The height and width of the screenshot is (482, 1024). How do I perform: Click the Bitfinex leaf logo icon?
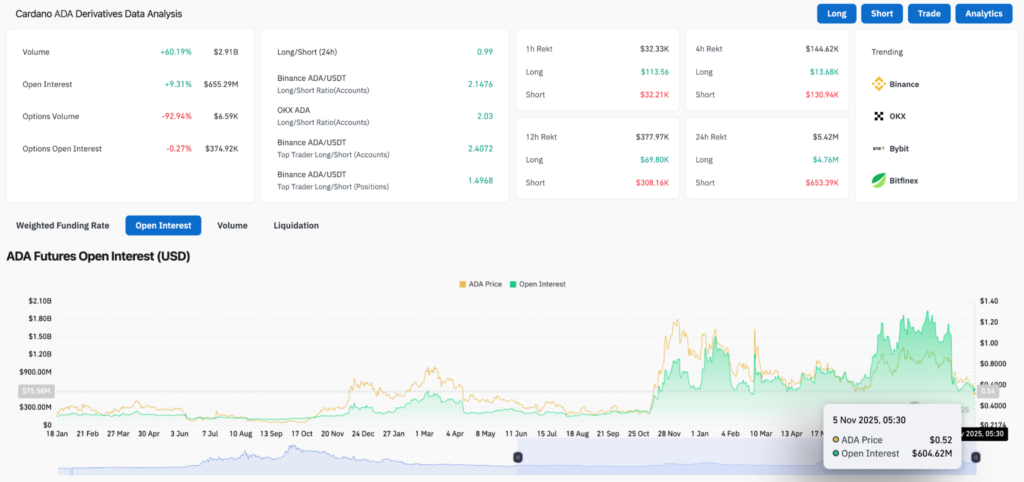click(x=879, y=180)
